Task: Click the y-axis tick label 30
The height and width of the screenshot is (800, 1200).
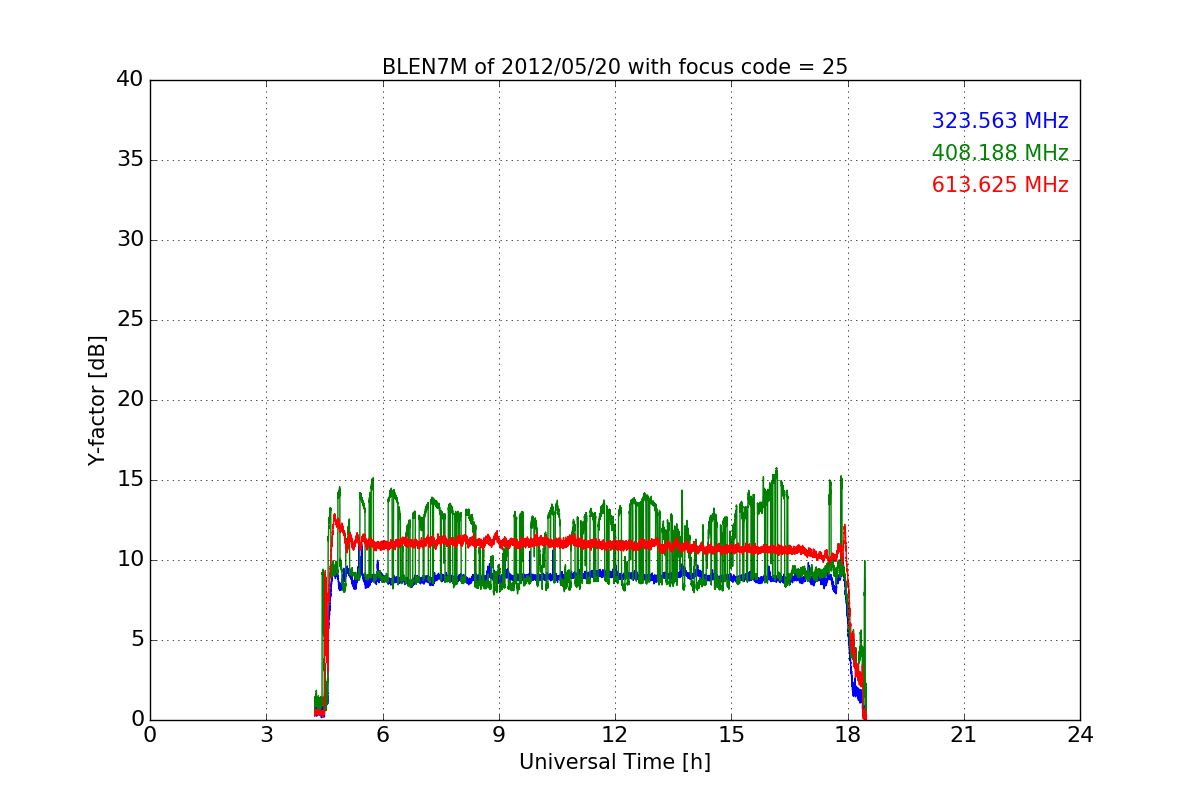Action: pyautogui.click(x=128, y=240)
